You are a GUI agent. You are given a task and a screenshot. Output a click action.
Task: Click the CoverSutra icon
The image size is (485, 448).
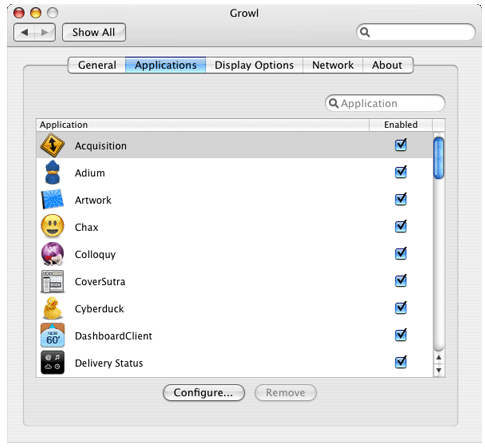pyautogui.click(x=52, y=281)
